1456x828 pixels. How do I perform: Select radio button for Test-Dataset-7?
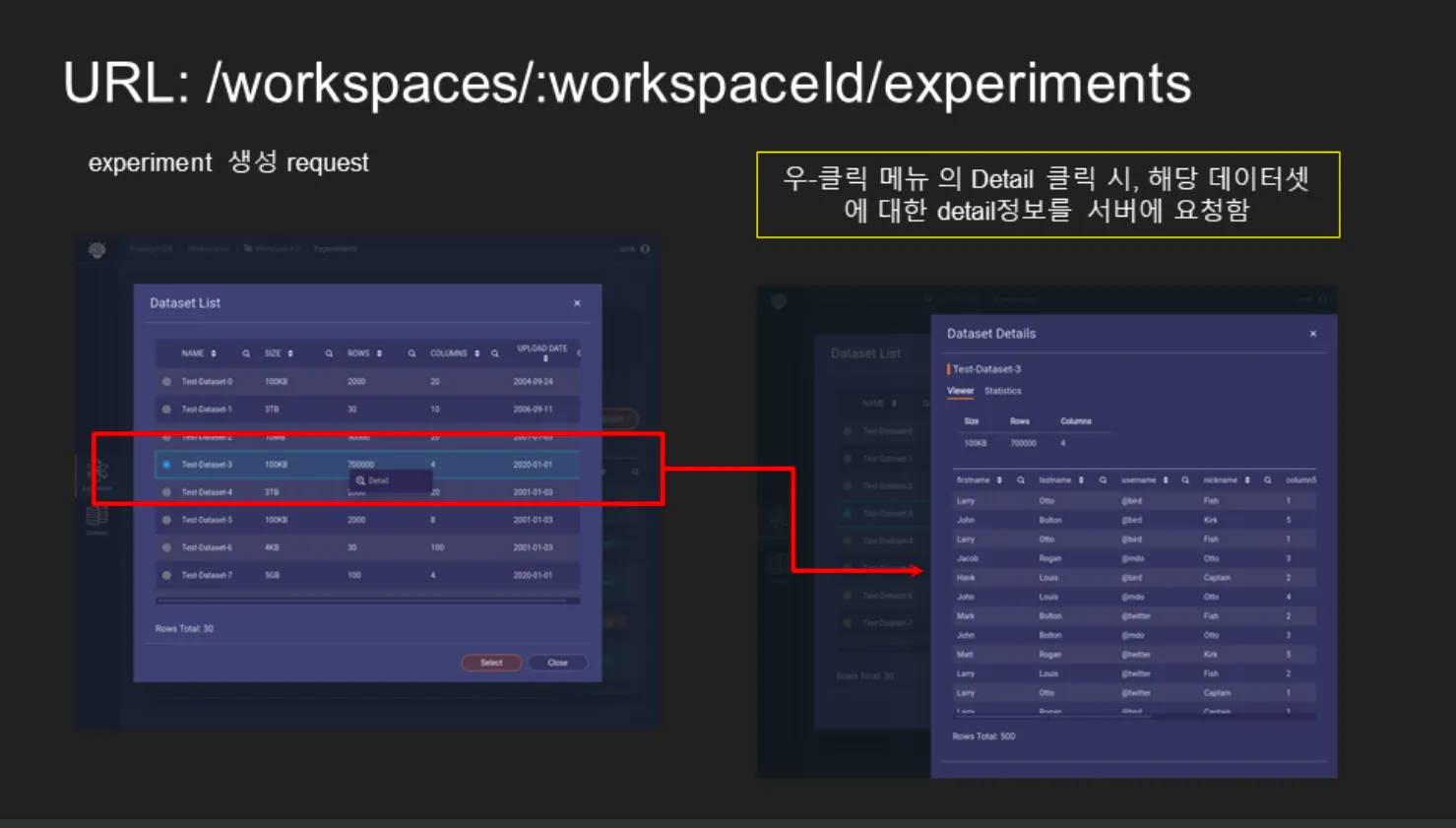pos(166,575)
